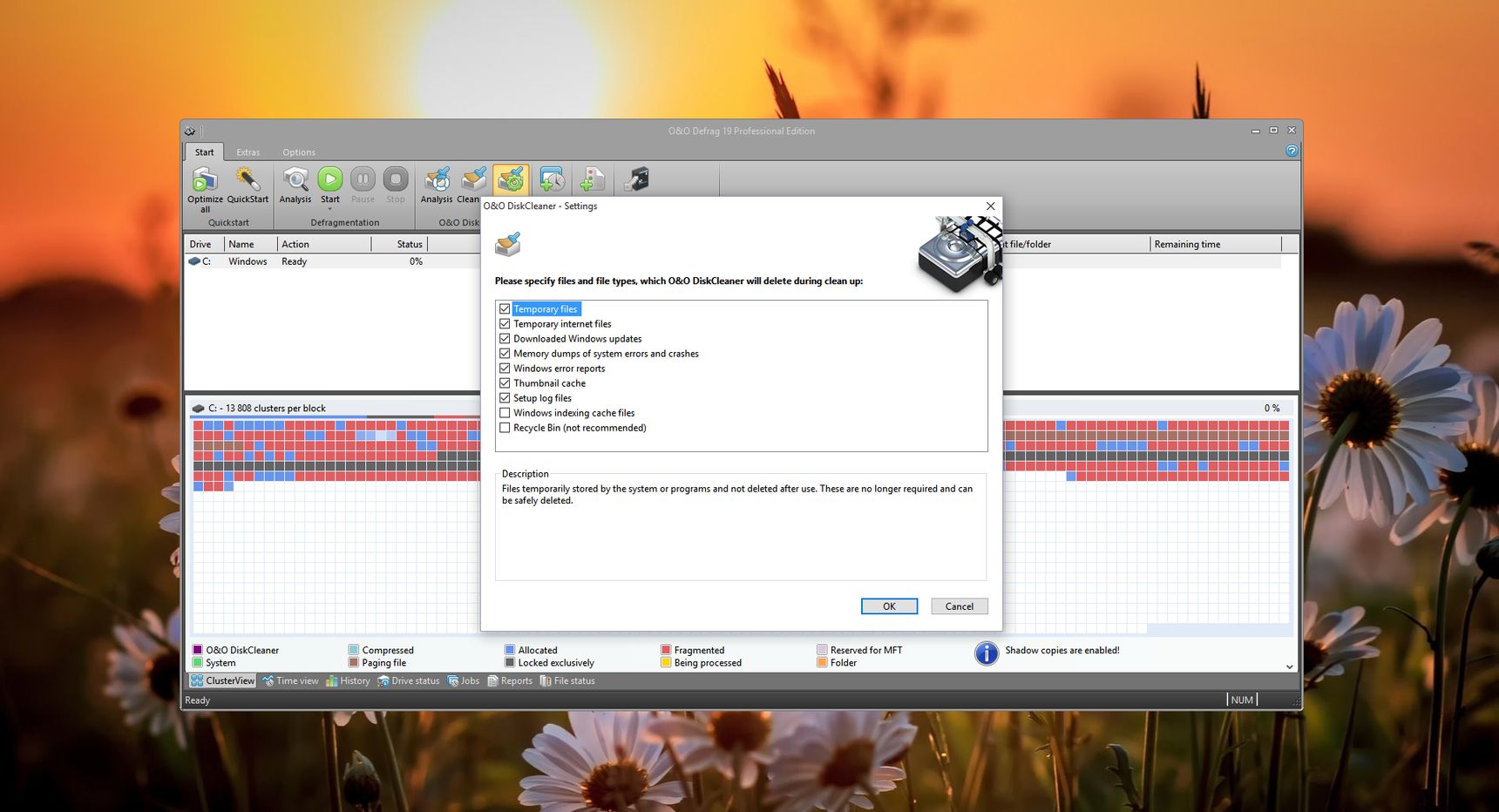1499x812 pixels.
Task: Click the DiskCleaner Clean icon
Action: tap(473, 179)
